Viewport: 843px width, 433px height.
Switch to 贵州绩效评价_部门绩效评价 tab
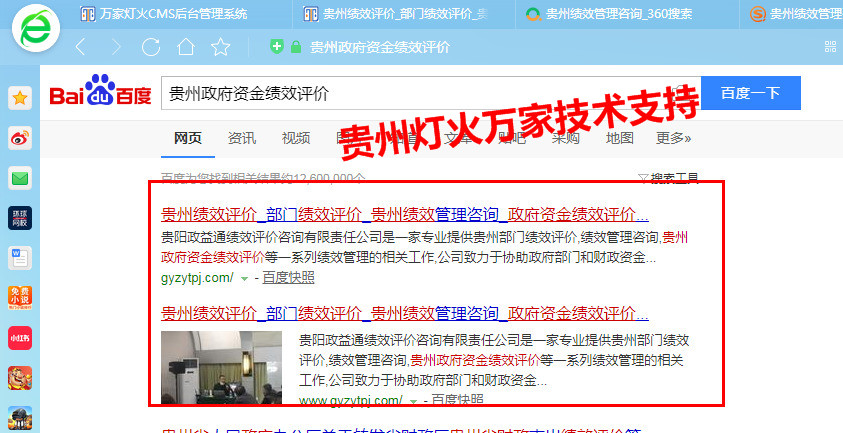tap(395, 14)
